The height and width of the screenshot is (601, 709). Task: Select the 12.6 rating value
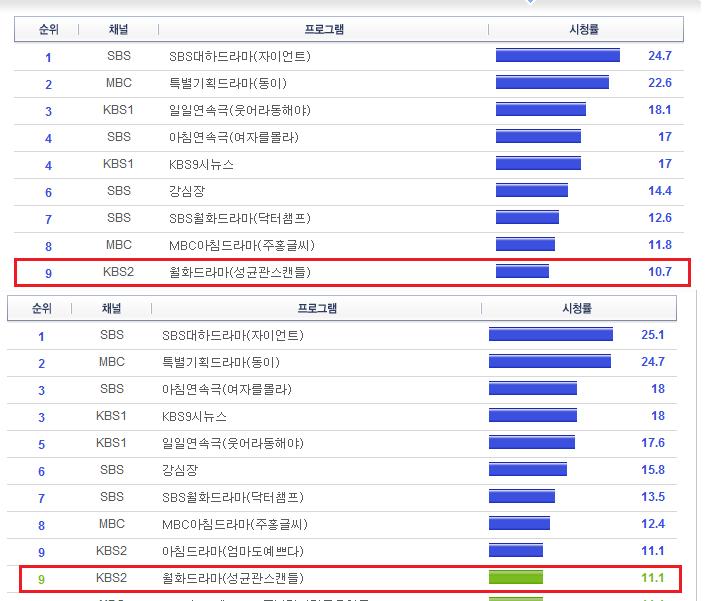(660, 218)
